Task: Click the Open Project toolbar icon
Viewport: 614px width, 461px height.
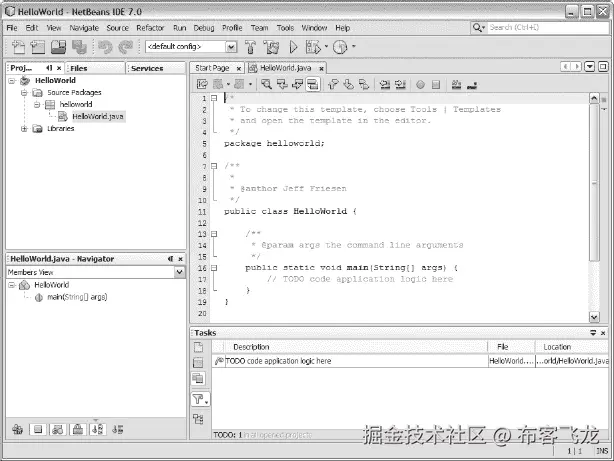Action: (58, 47)
